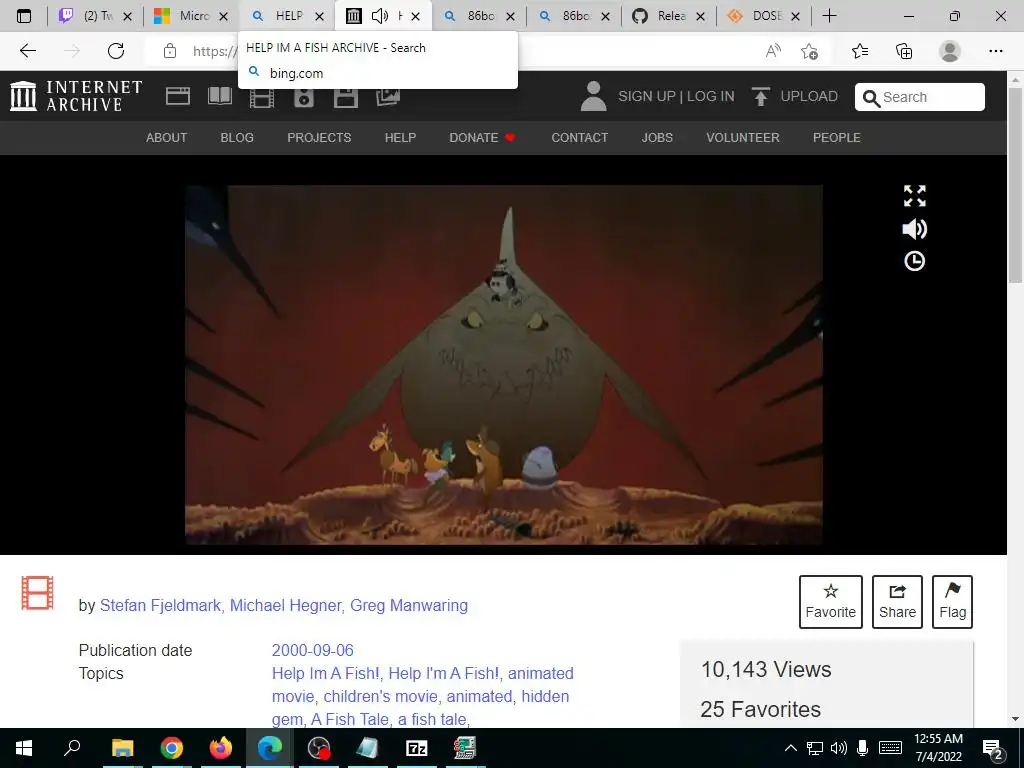Open Read Aloud icon in address bar

[x=773, y=51]
